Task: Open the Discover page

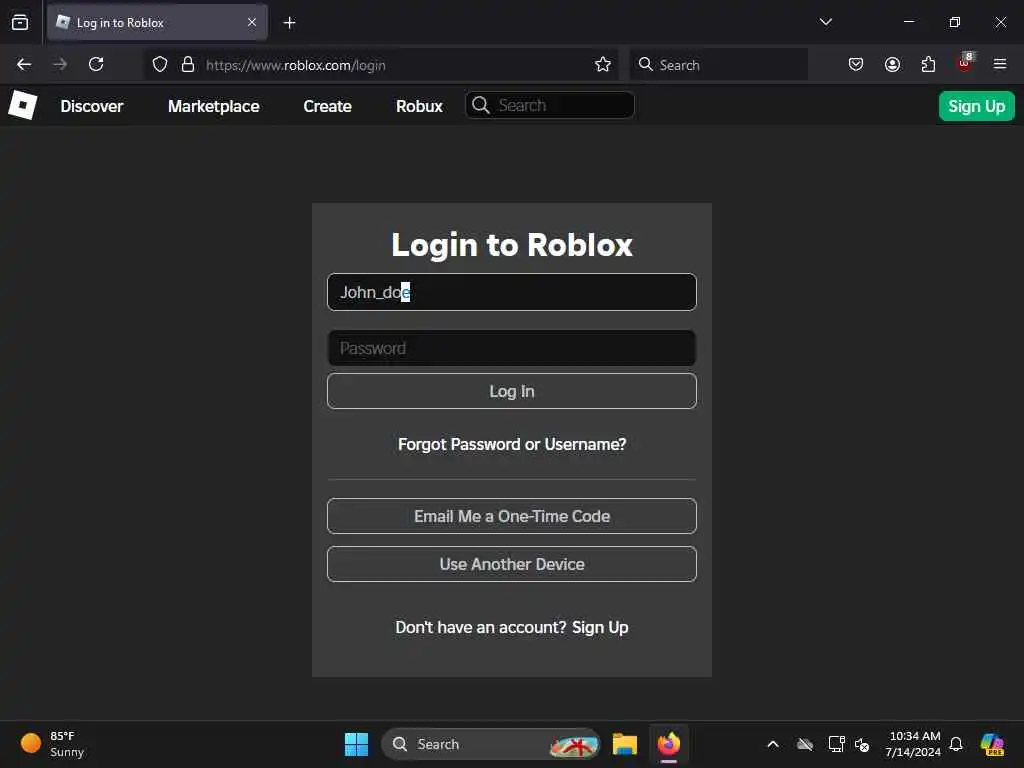Action: [x=91, y=106]
